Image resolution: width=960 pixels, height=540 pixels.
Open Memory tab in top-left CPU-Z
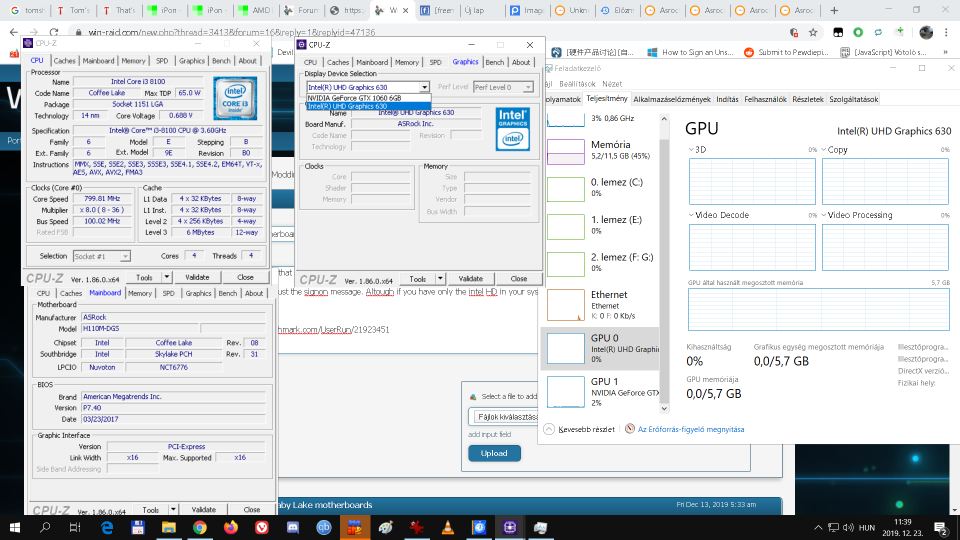(x=133, y=61)
